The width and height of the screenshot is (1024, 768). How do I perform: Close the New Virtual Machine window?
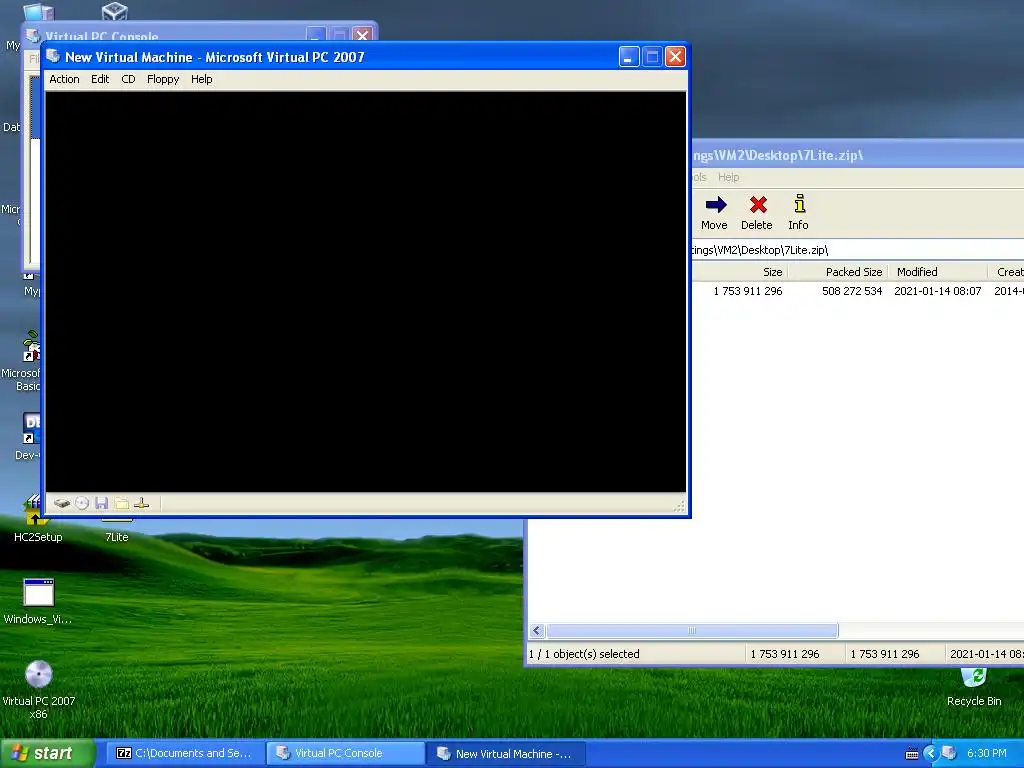point(675,57)
